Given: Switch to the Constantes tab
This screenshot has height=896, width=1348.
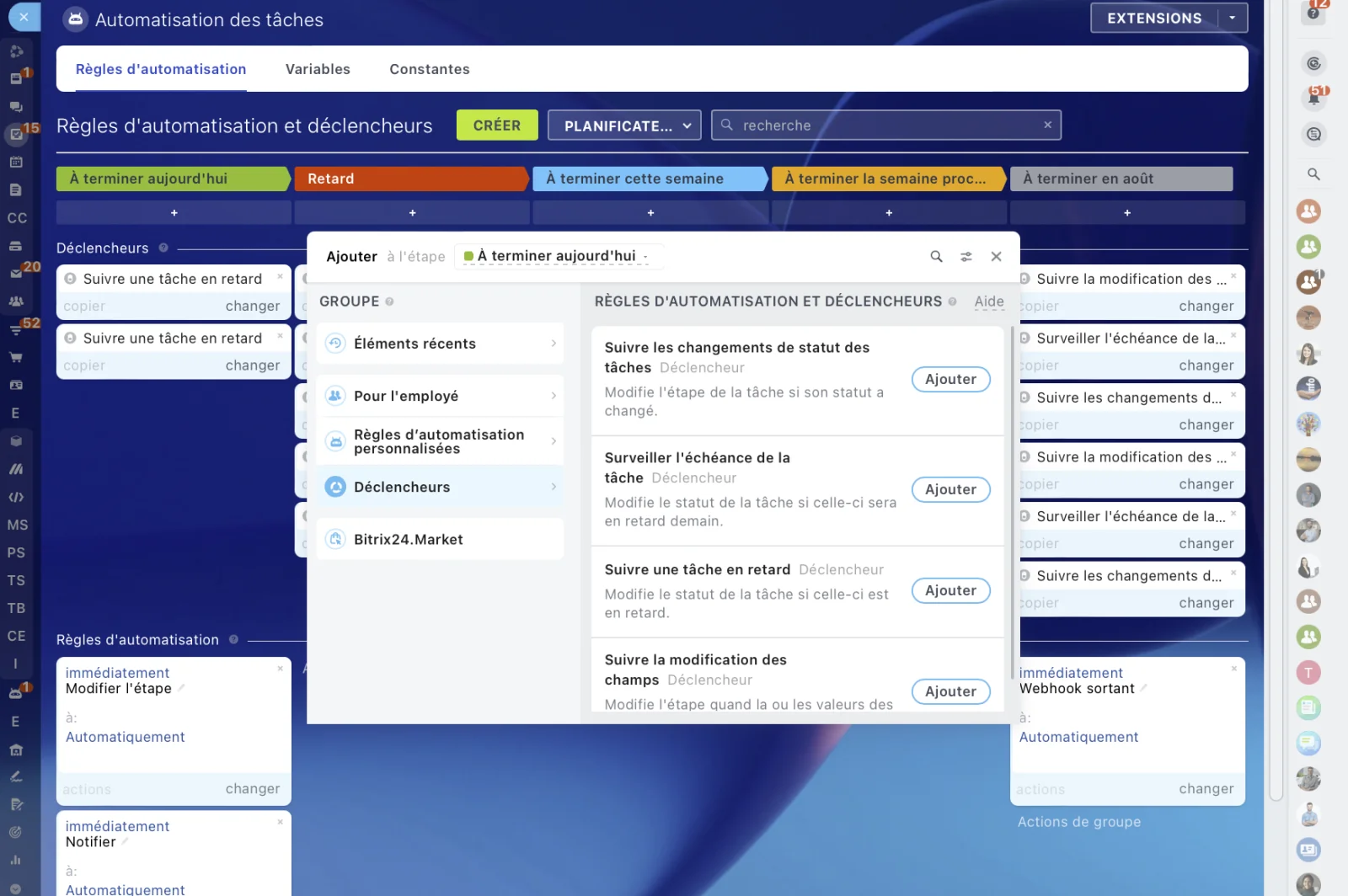Looking at the screenshot, I should tap(430, 69).
